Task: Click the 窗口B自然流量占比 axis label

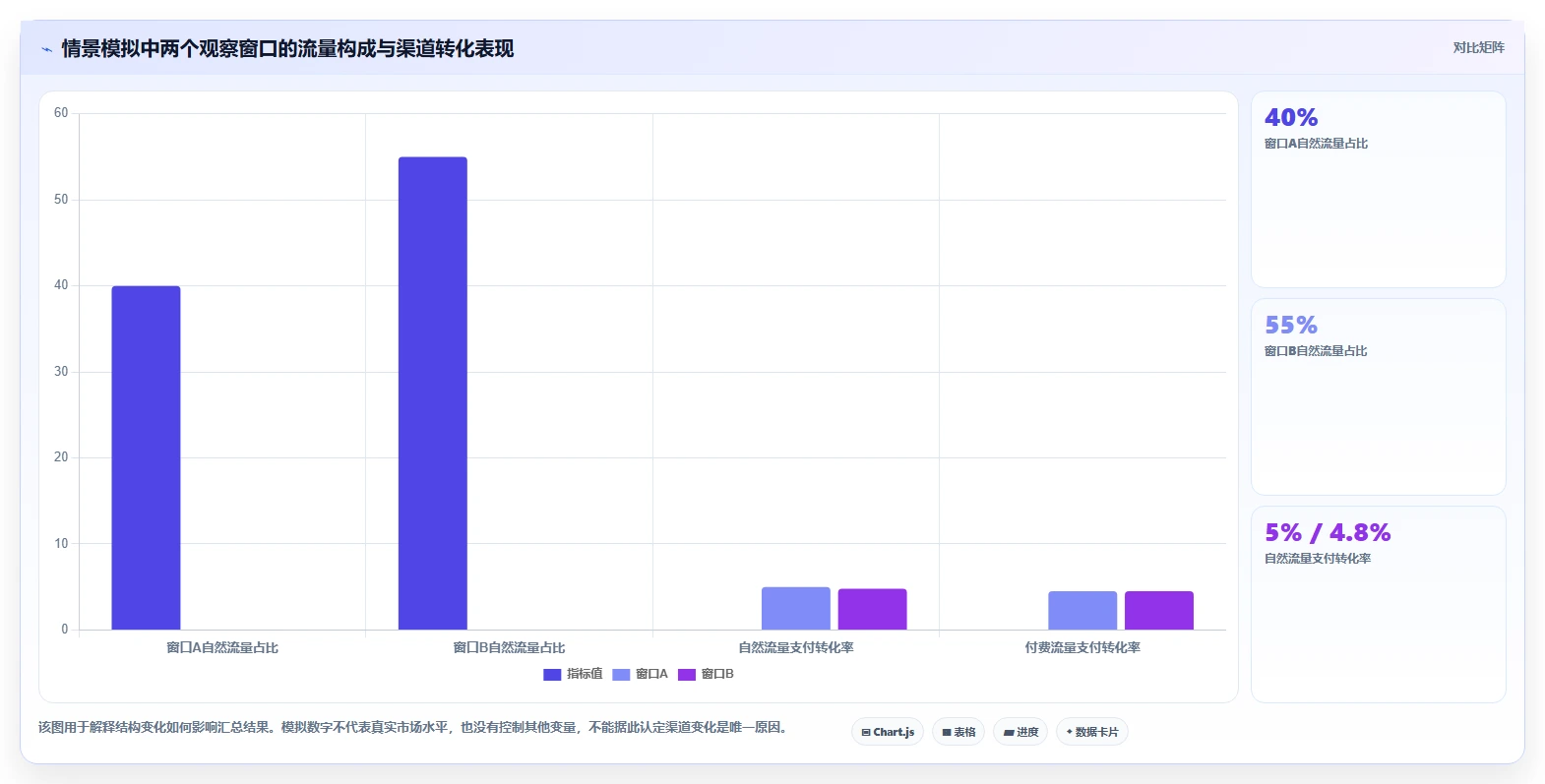Action: pyautogui.click(x=509, y=648)
